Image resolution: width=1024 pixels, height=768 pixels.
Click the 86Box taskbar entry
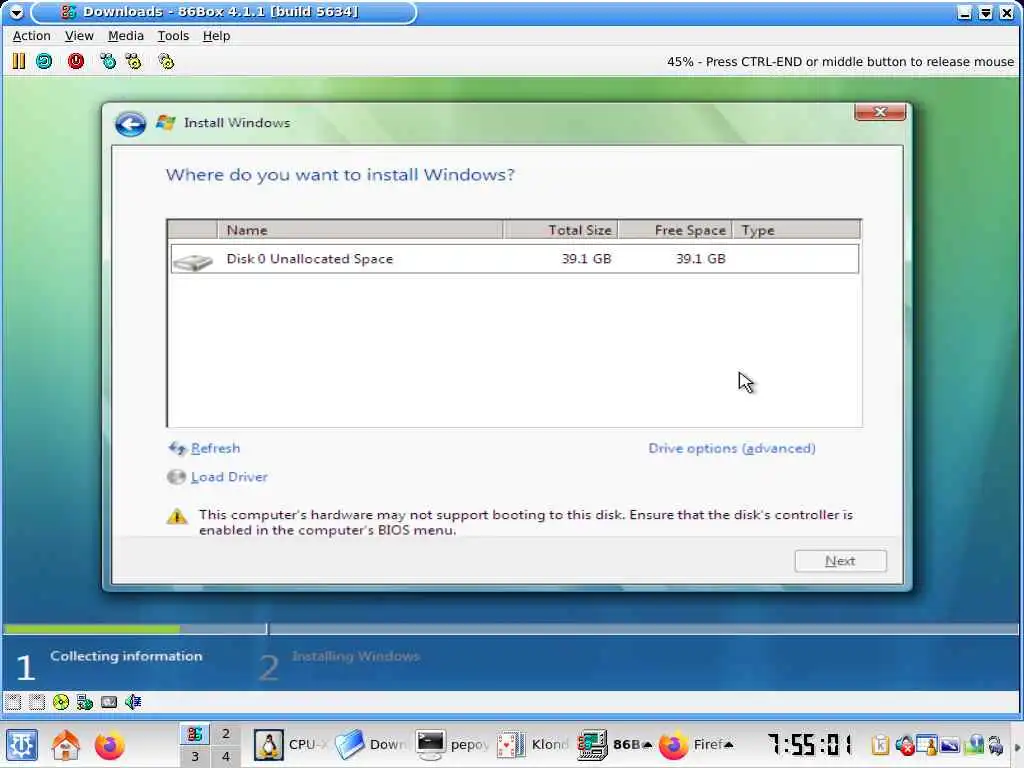pos(615,744)
